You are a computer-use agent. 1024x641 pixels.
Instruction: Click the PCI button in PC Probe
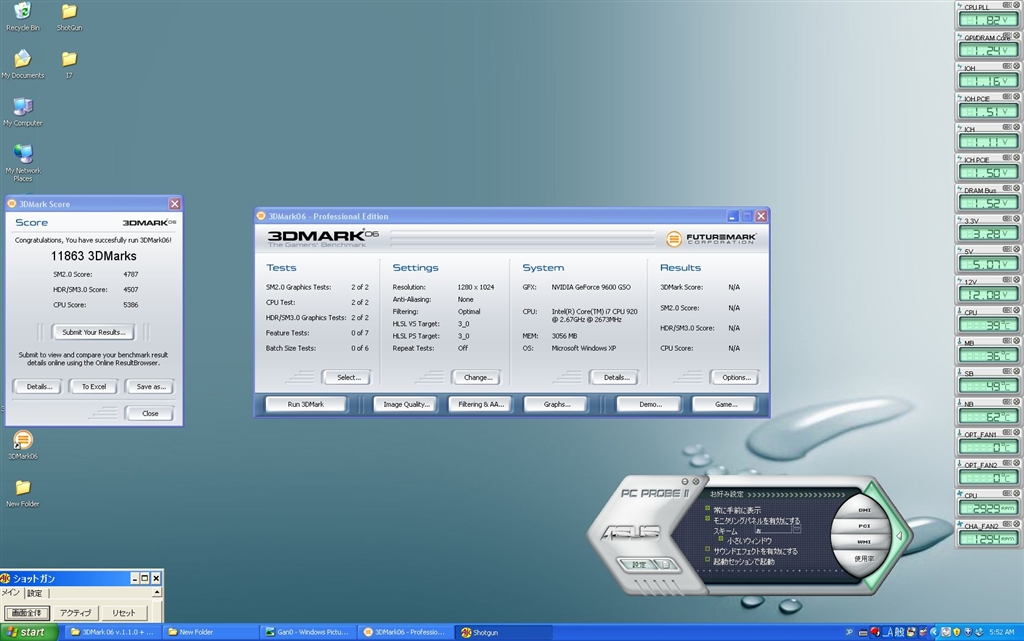pyautogui.click(x=865, y=526)
